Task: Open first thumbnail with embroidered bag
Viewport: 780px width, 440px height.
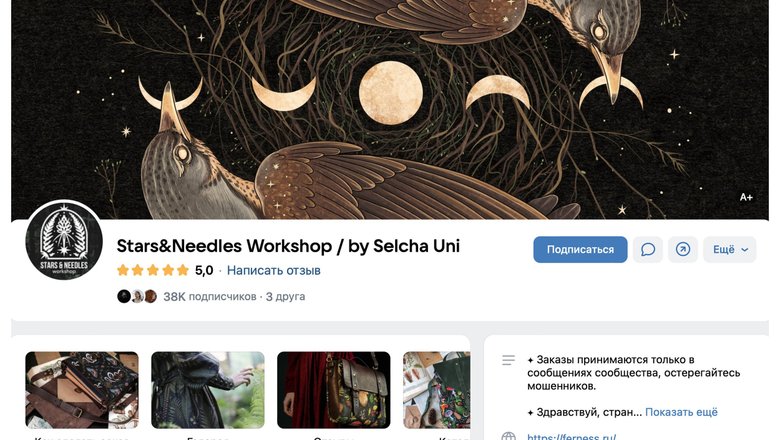Action: (82, 390)
